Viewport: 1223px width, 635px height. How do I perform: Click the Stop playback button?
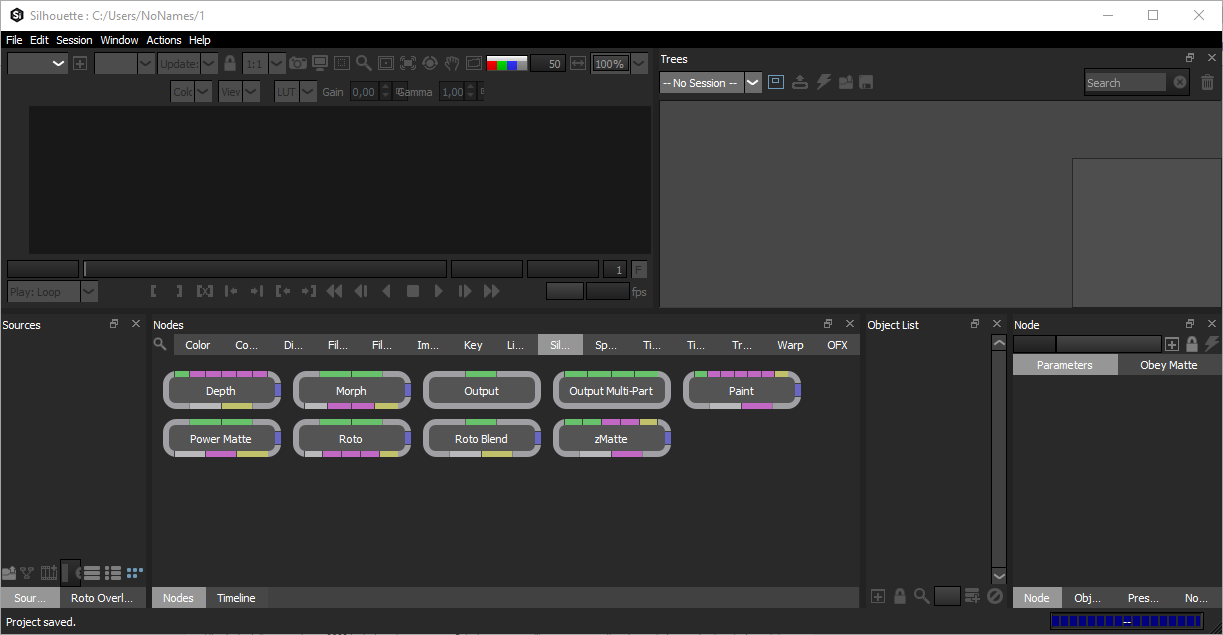(x=413, y=291)
